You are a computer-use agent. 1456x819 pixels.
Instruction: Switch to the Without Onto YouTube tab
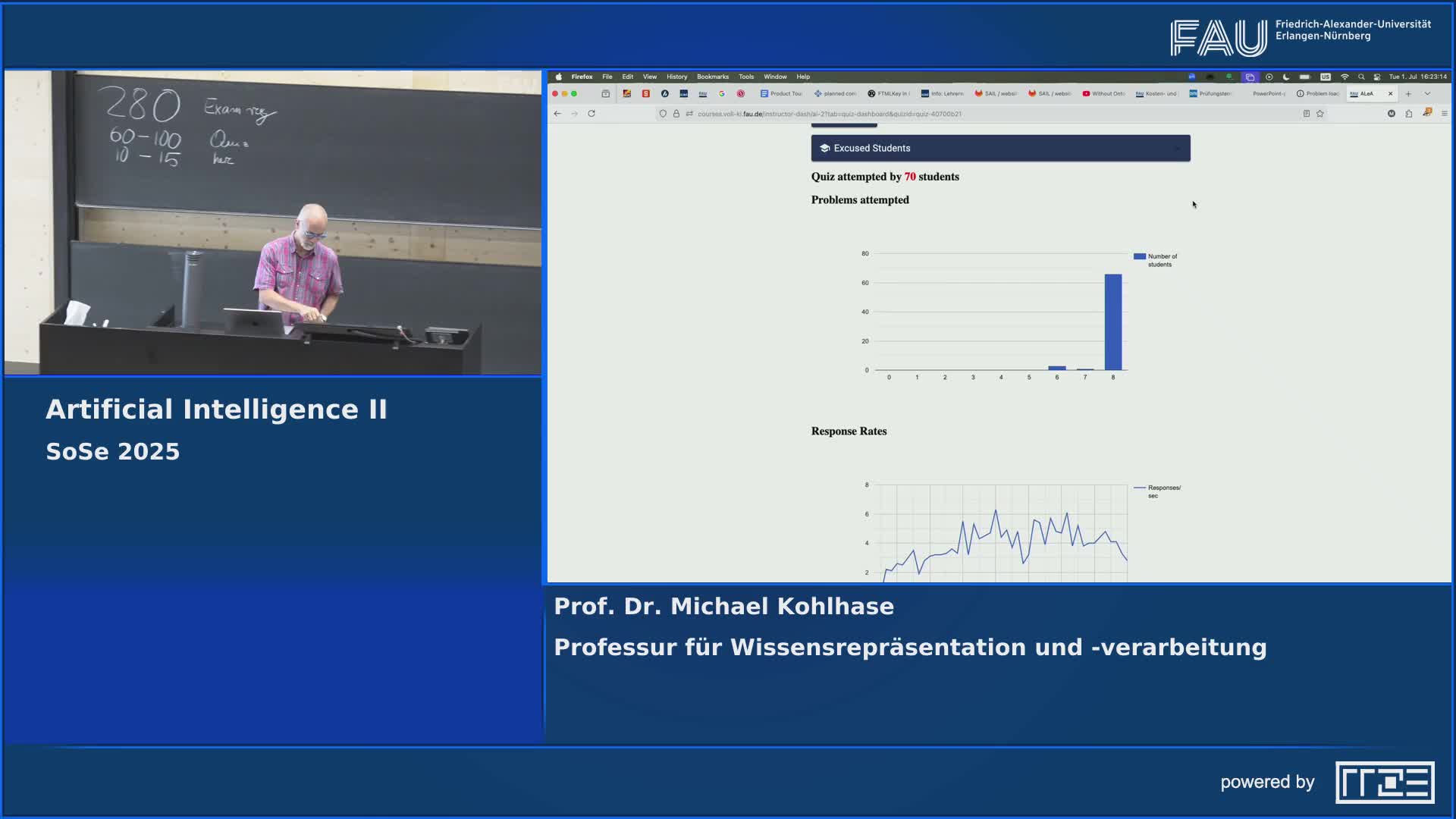1104,94
